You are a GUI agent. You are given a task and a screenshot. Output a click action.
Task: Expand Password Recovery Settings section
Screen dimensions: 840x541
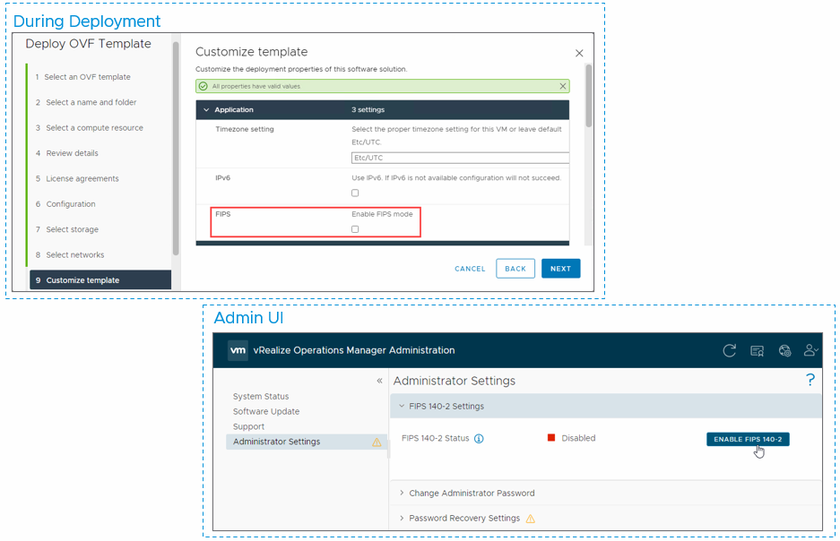[x=402, y=518]
